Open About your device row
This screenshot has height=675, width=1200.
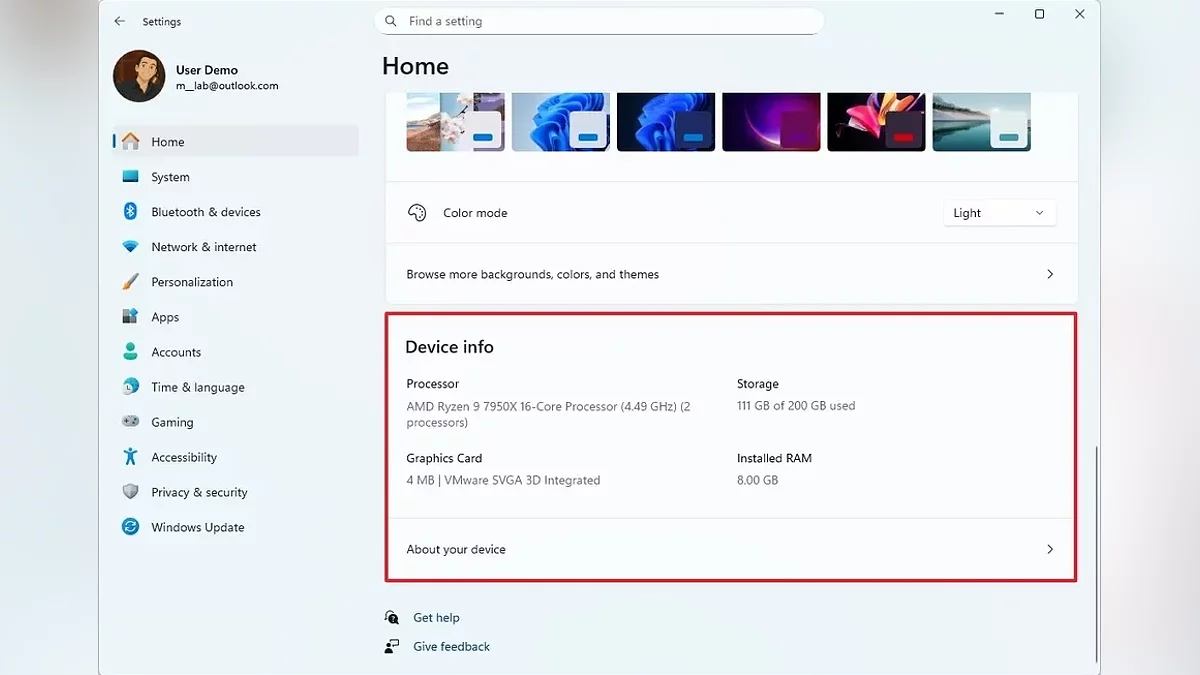pos(731,549)
